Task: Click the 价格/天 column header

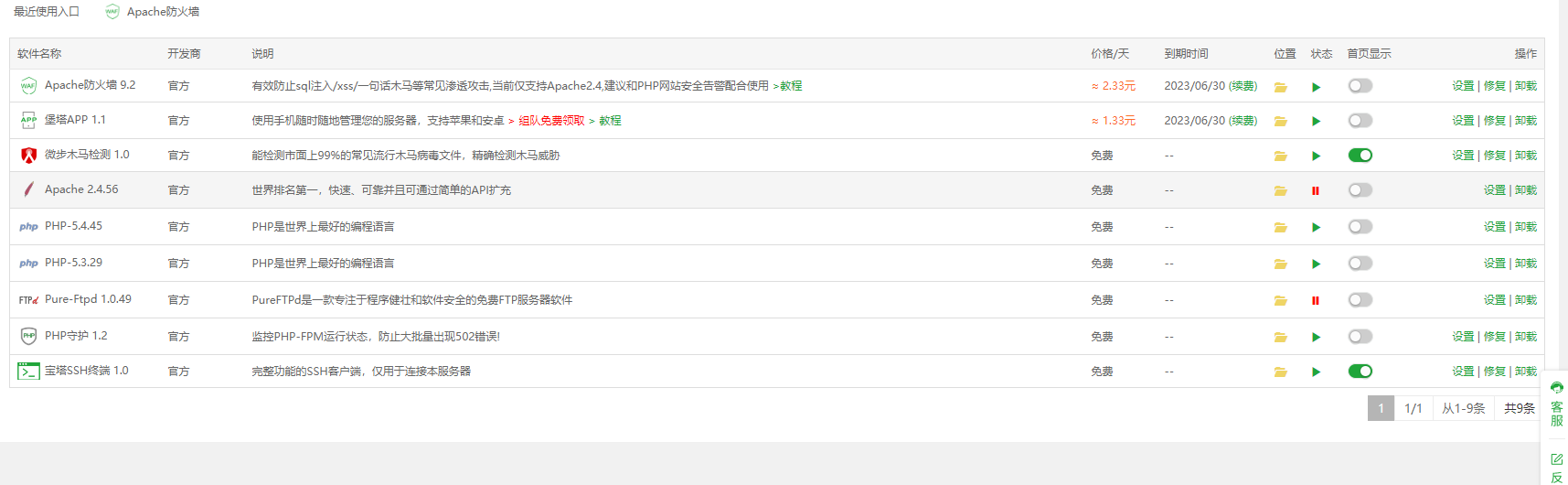Action: (x=1110, y=54)
